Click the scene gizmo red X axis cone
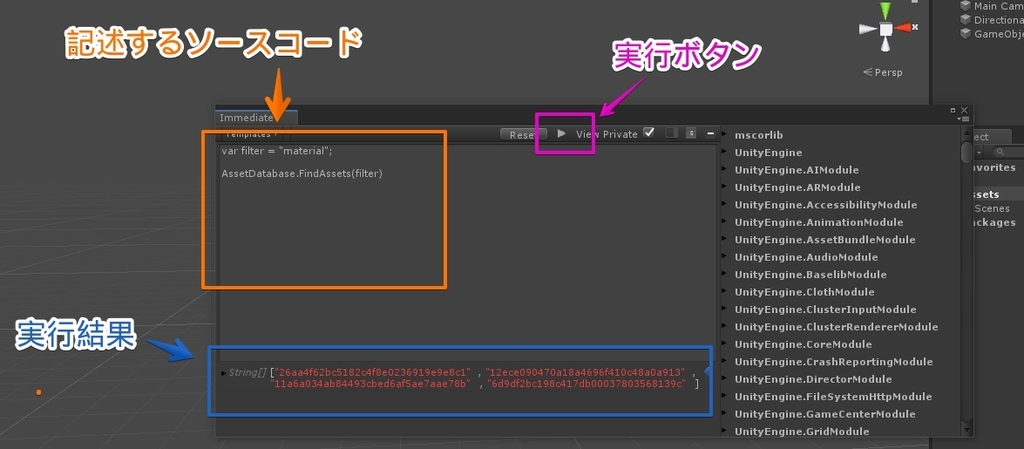Image resolution: width=1024 pixels, height=449 pixels. point(903,28)
